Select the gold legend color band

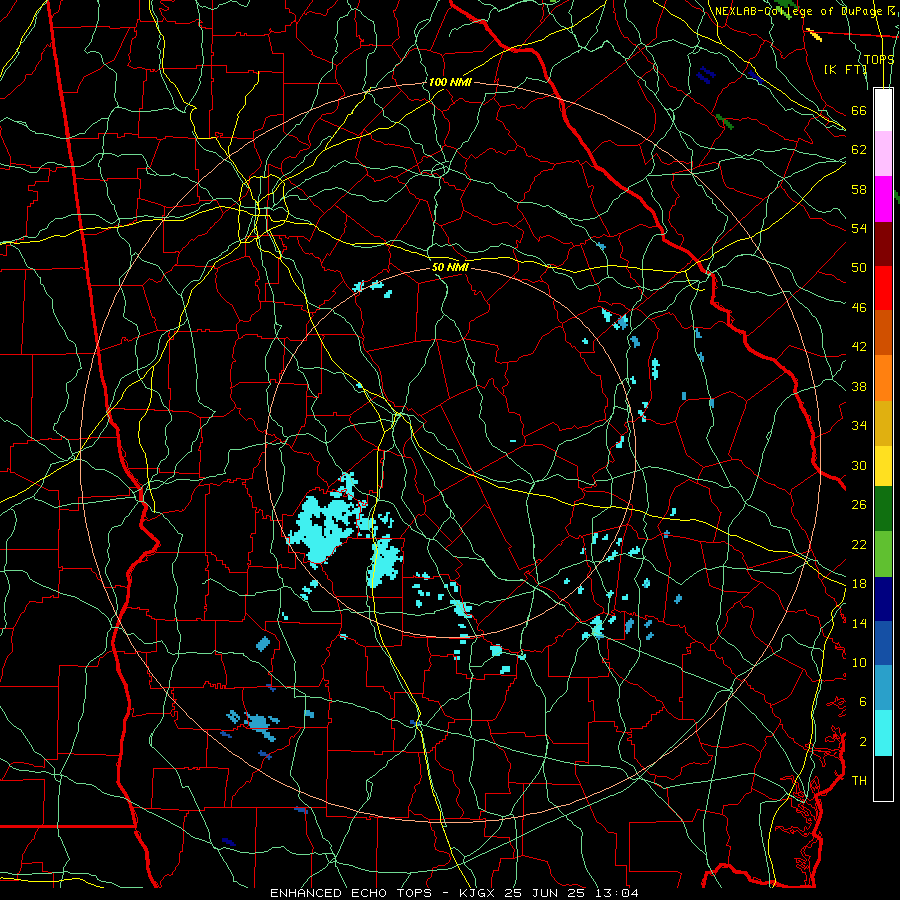click(883, 423)
